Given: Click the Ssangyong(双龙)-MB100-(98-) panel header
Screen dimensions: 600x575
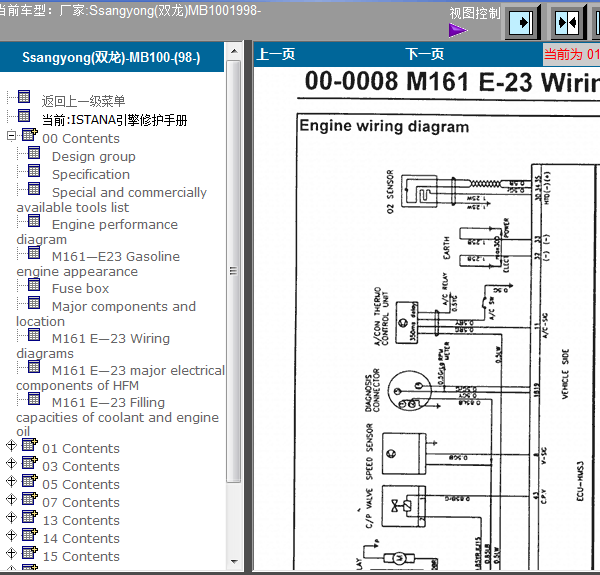Looking at the screenshot, I should 111,57.
